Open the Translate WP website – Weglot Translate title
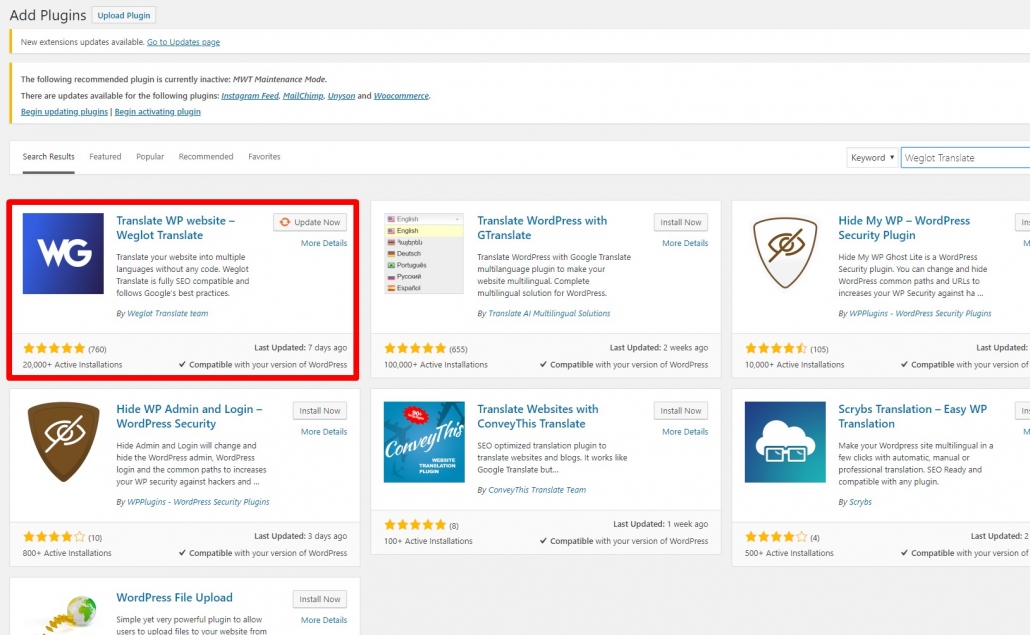 [x=175, y=228]
